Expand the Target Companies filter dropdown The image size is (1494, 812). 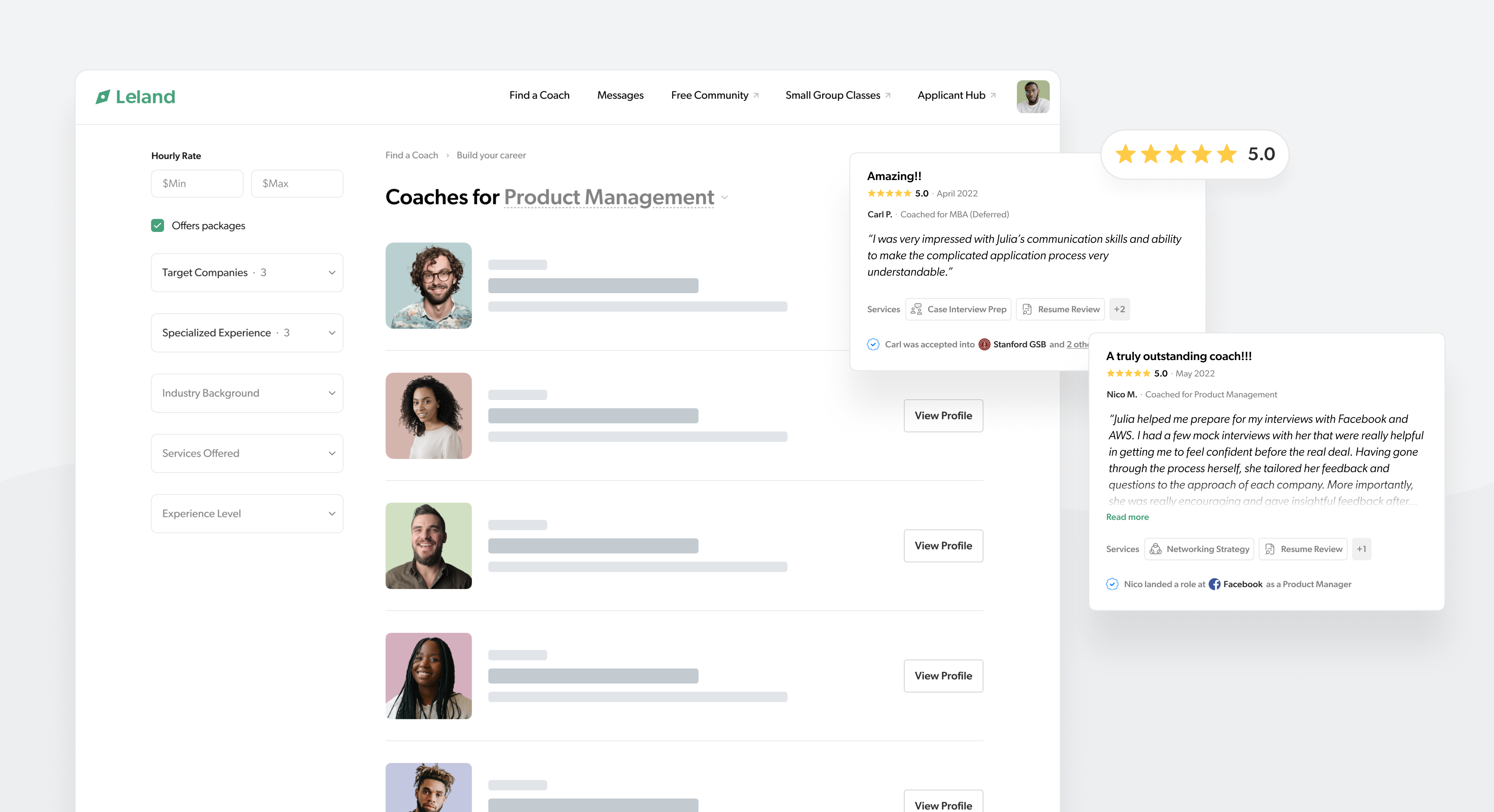pos(247,273)
